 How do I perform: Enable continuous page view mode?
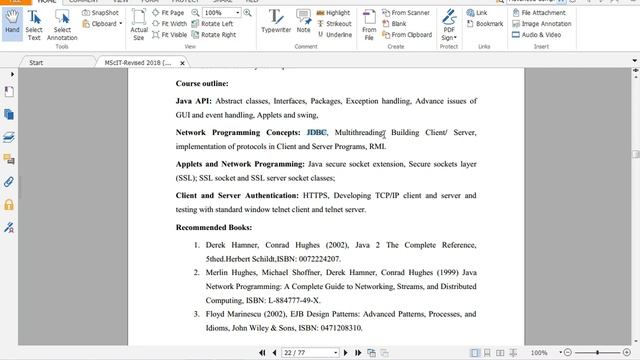pyautogui.click(x=487, y=353)
